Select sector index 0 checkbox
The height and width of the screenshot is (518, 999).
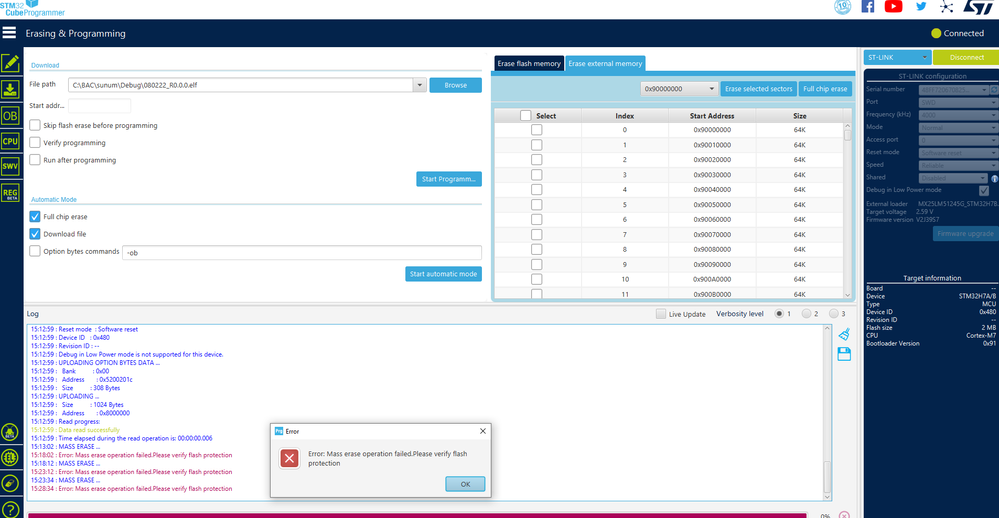point(536,129)
